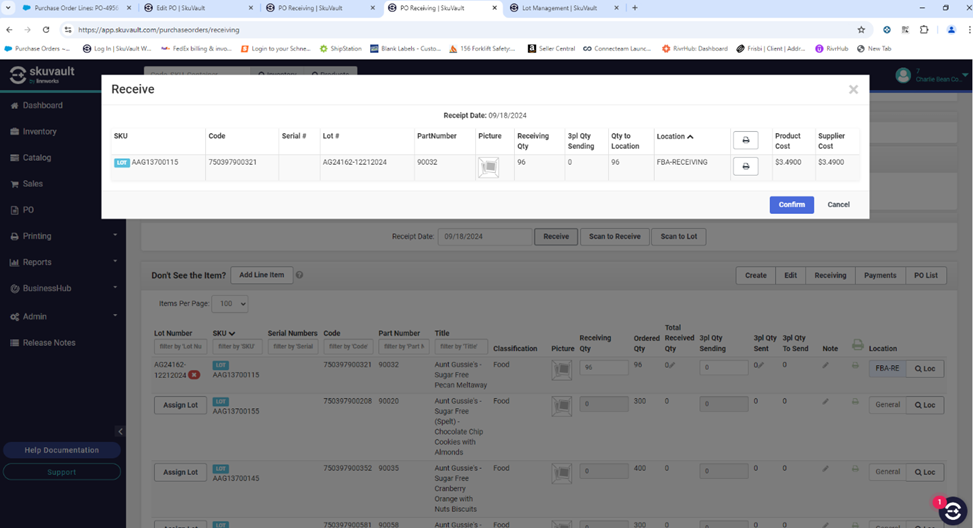973x528 pixels.
Task: Open Seller Central bookmark
Action: [x=551, y=48]
